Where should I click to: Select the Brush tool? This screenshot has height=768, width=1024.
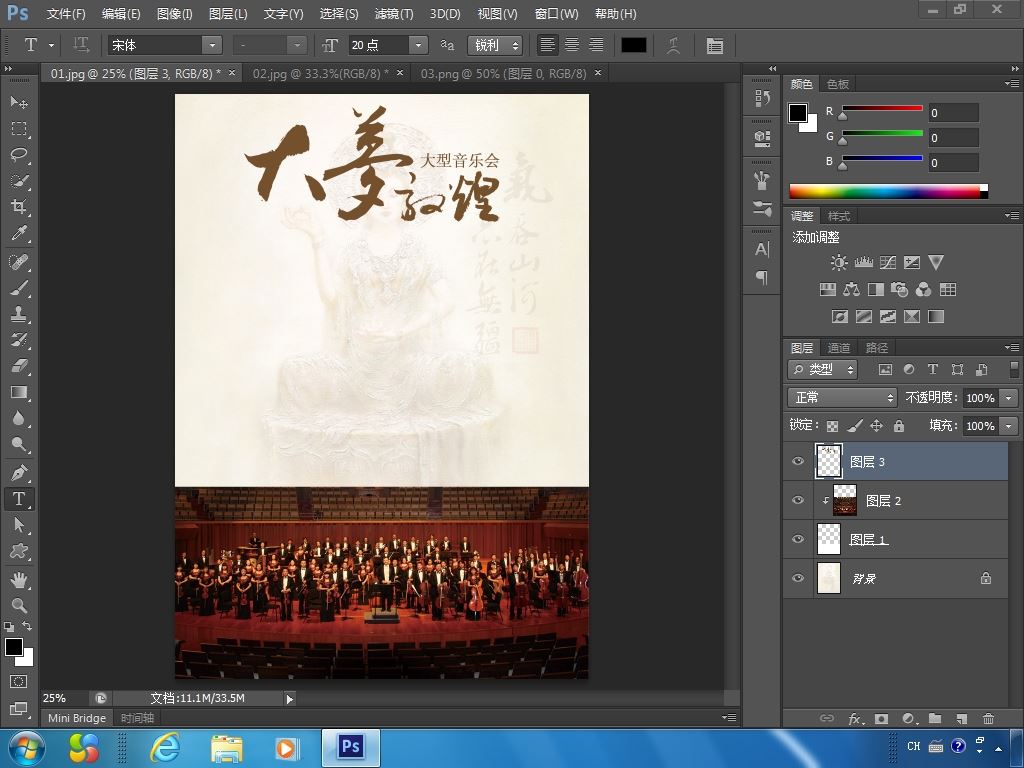point(19,288)
